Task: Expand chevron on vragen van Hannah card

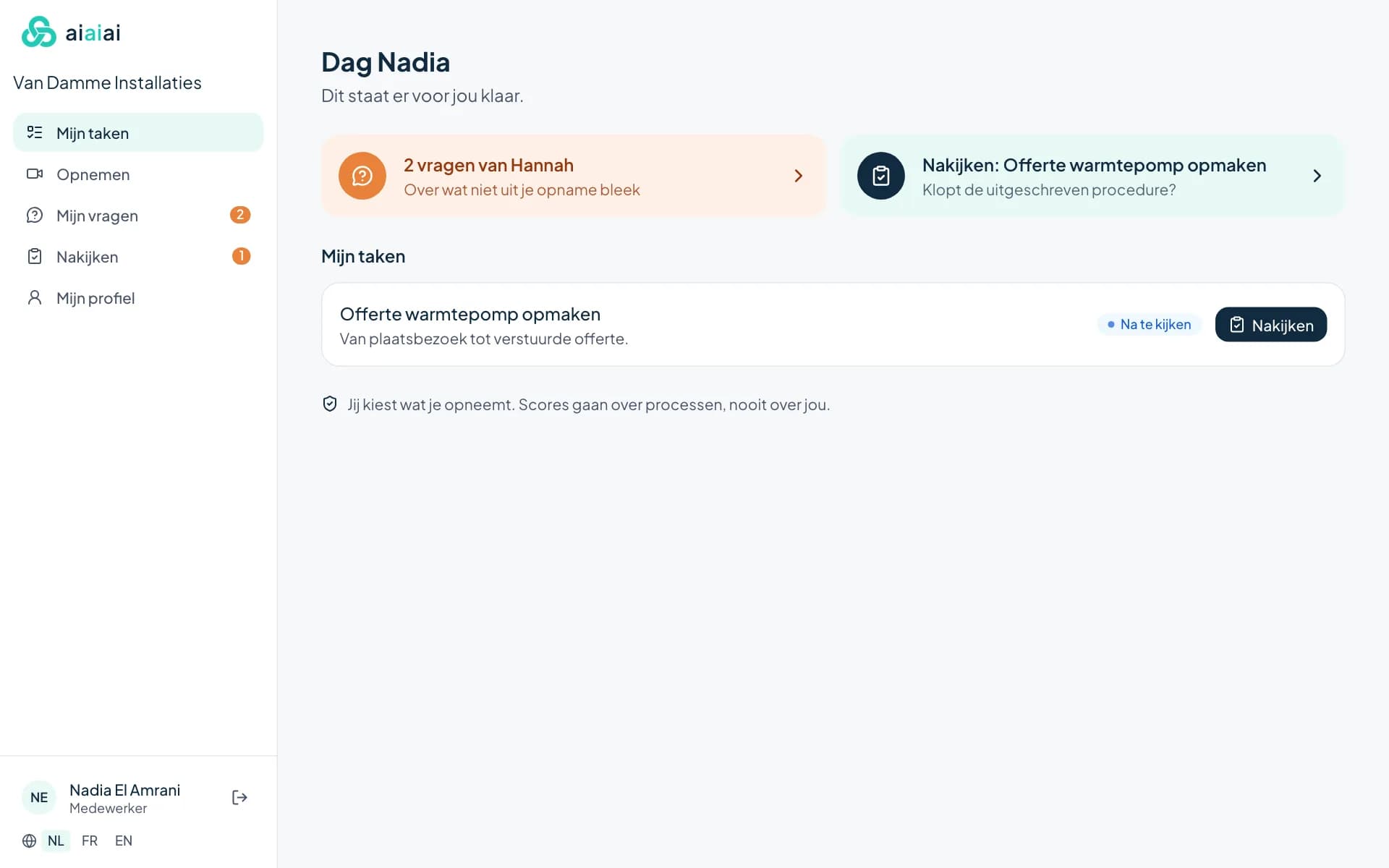Action: [x=799, y=176]
